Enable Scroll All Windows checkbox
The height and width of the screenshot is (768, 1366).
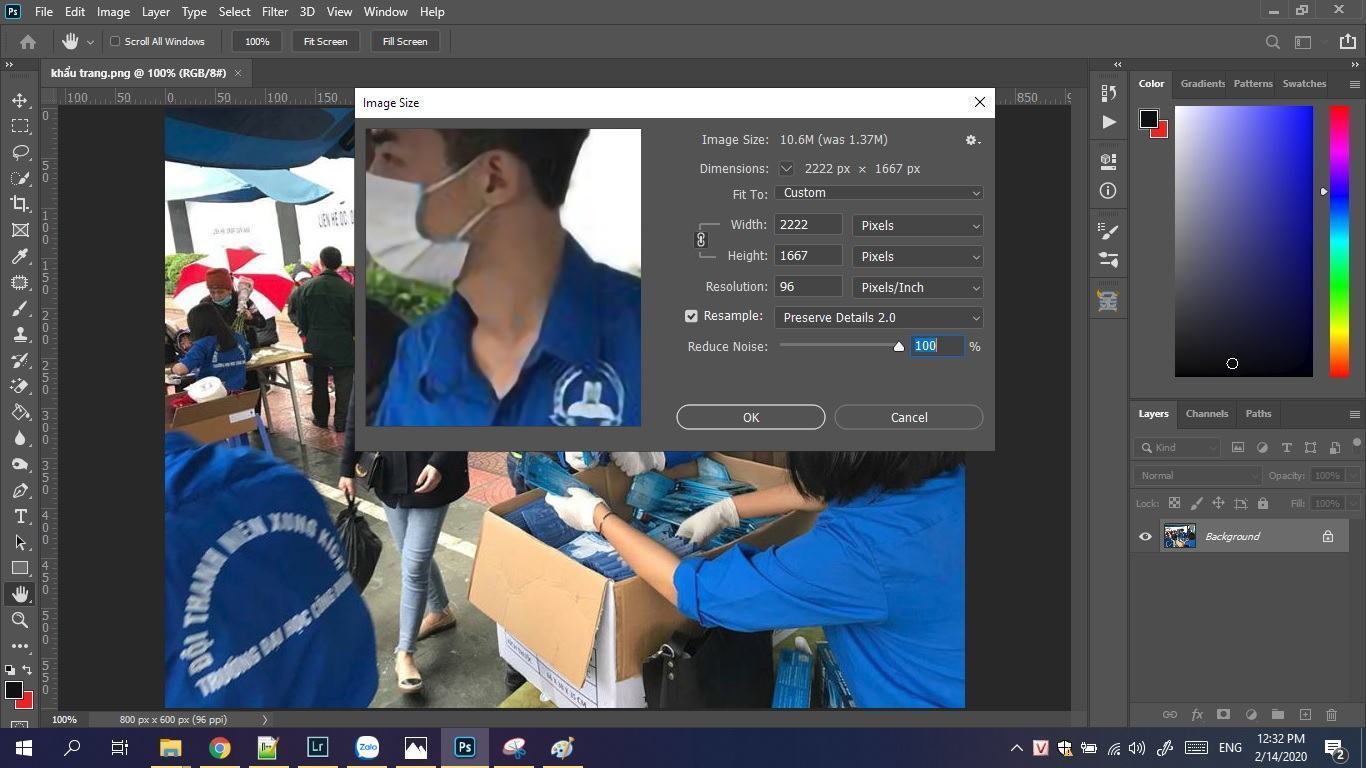click(115, 41)
